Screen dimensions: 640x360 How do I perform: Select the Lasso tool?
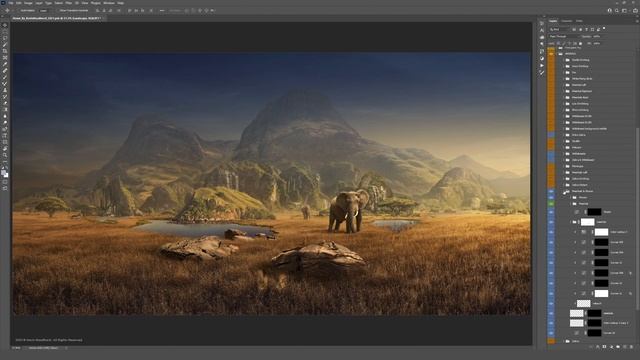click(5, 38)
